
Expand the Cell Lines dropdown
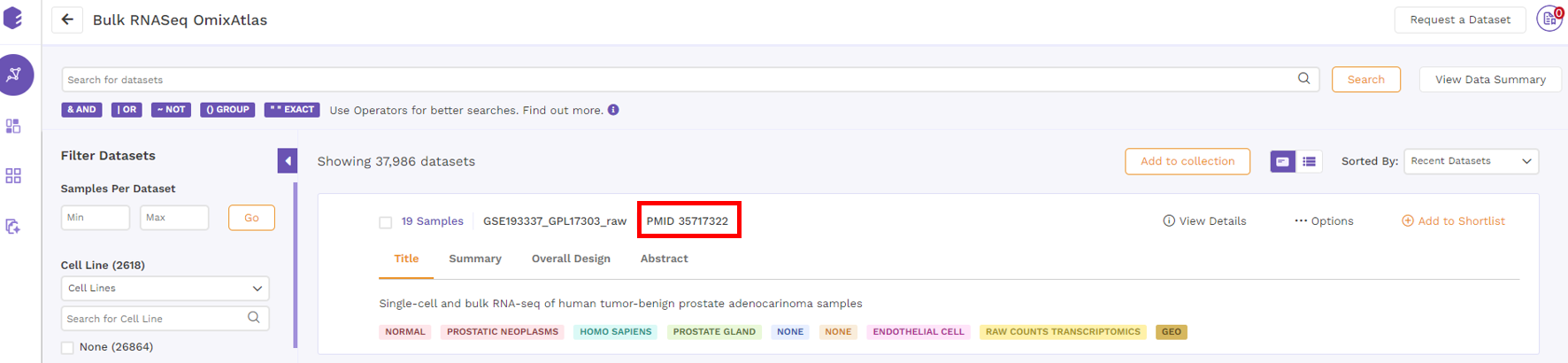tap(165, 289)
